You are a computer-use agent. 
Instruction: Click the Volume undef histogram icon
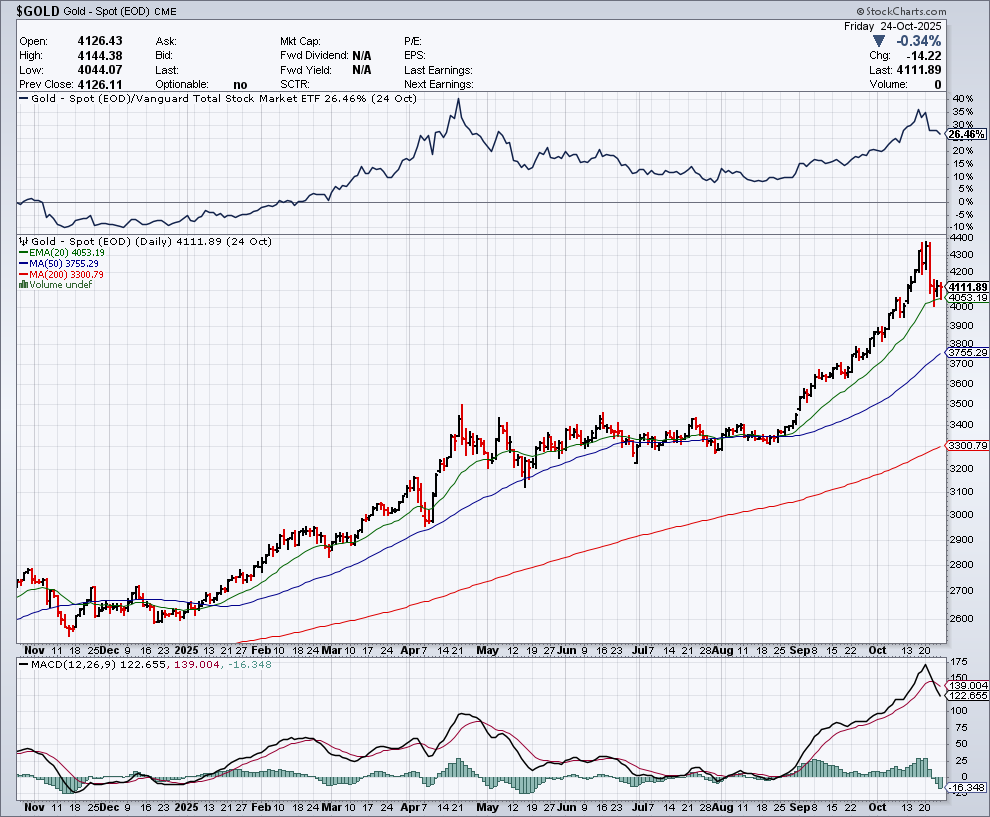point(24,285)
